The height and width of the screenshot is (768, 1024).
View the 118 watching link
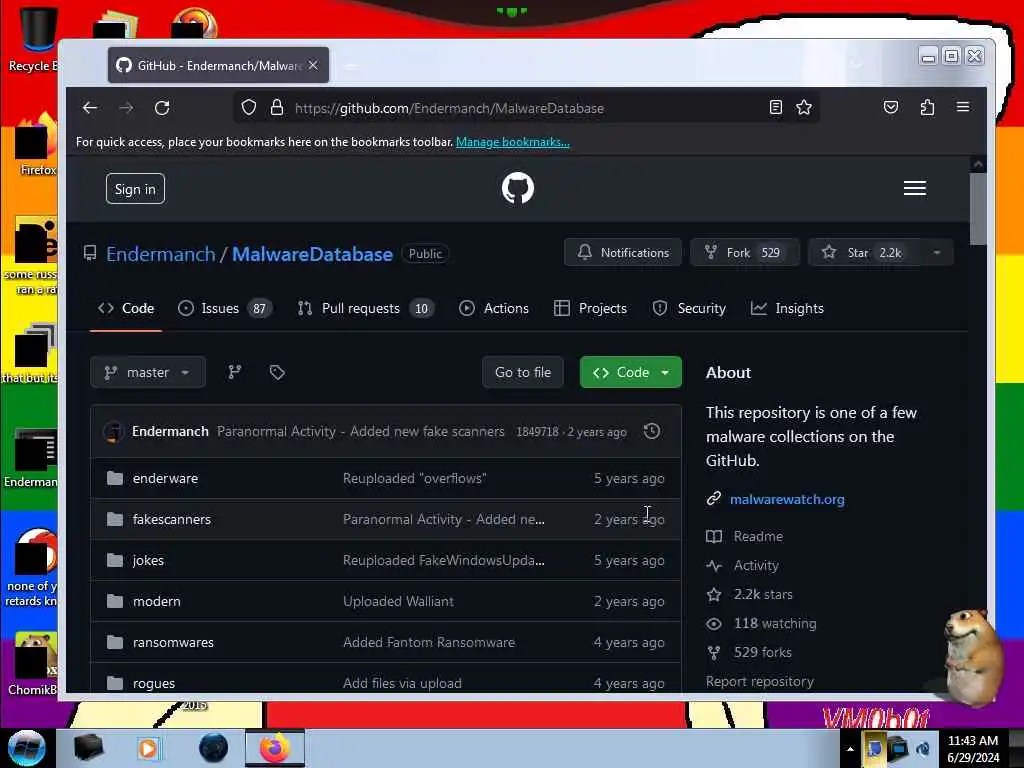pos(775,624)
